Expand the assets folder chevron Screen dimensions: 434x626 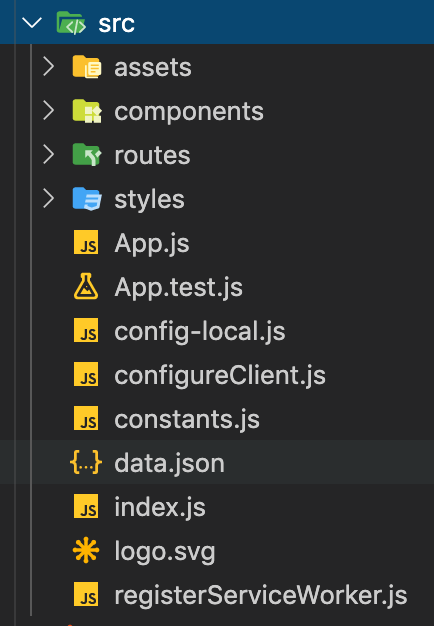click(48, 67)
